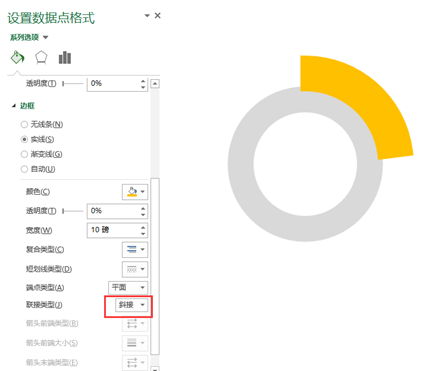Screen dimensions: 434x371
Task: Open the Fill & Line paint bucket tab
Action: (x=18, y=58)
